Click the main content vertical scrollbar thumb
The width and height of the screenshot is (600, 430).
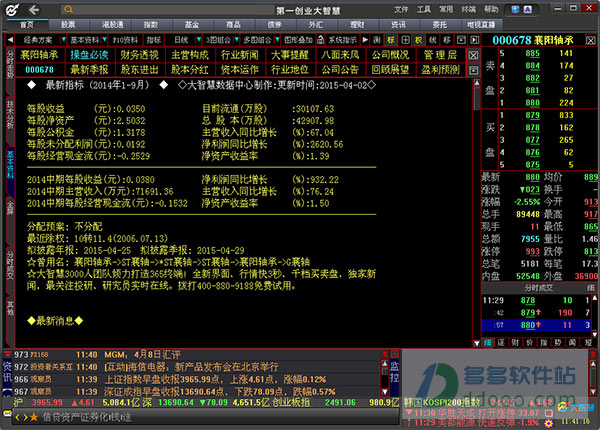[x=476, y=98]
